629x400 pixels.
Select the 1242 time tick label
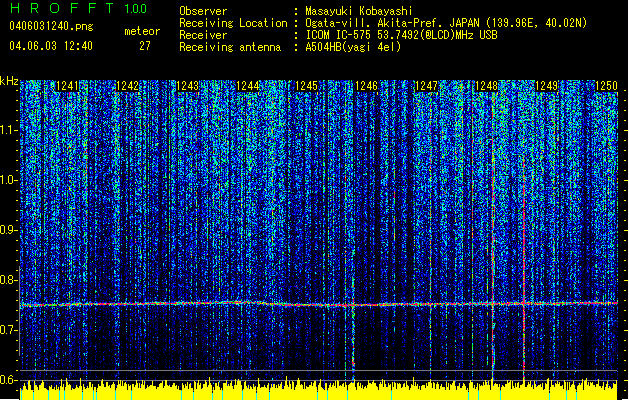(x=128, y=87)
